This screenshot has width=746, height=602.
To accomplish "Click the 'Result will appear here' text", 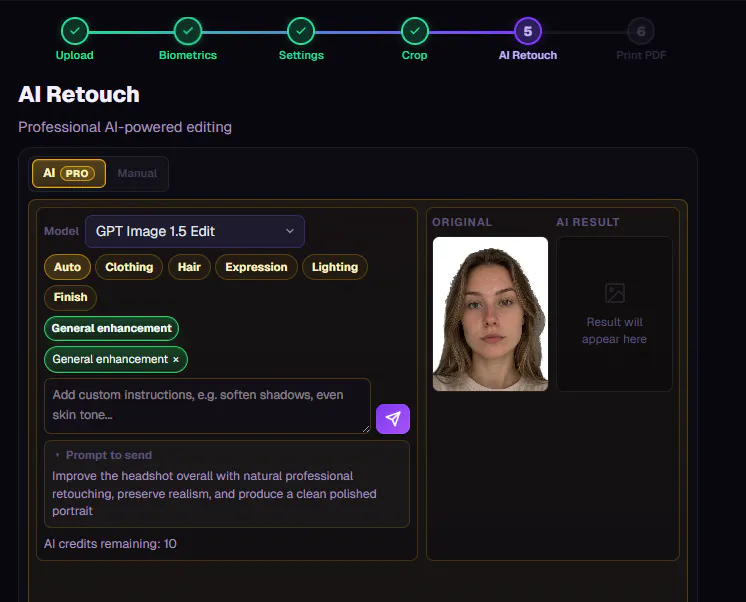I will point(614,330).
